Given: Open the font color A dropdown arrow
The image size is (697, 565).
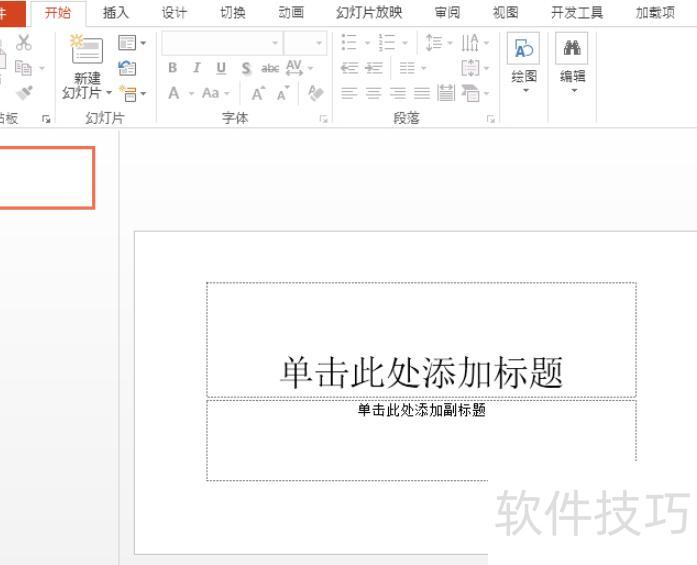Looking at the screenshot, I should pyautogui.click(x=189, y=93).
